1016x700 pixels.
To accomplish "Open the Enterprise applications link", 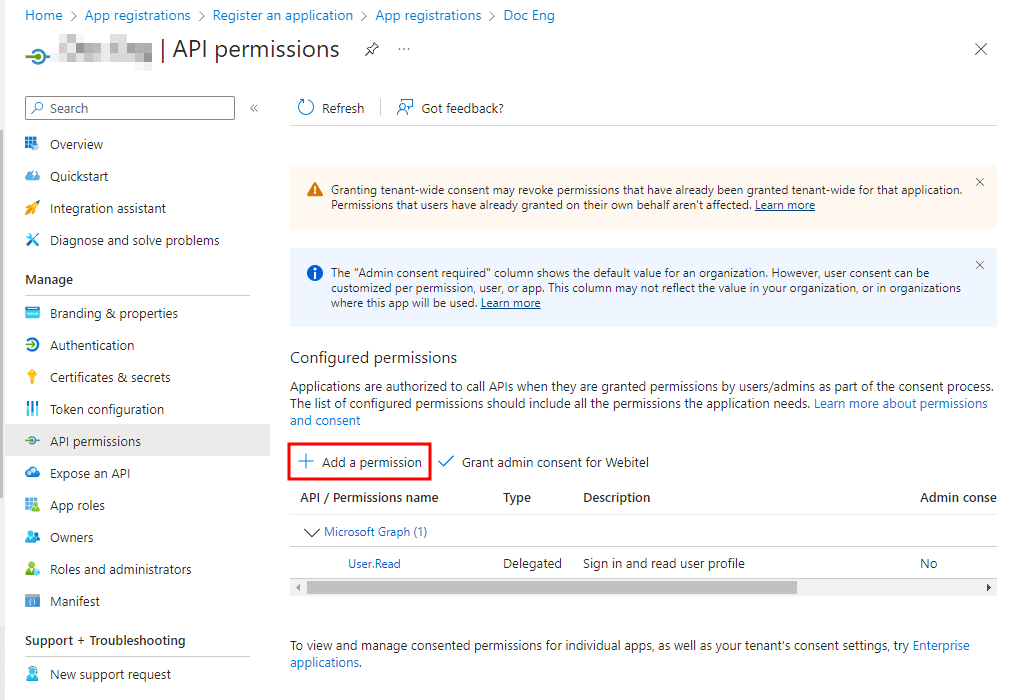I will coord(941,646).
